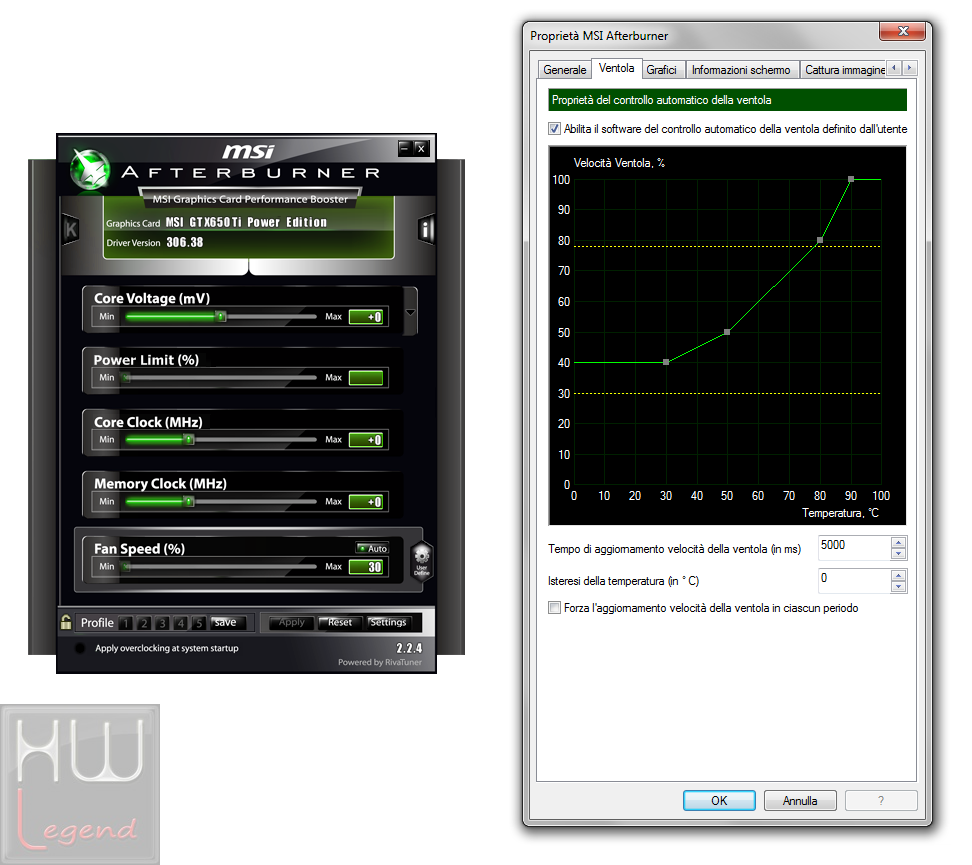Click the Core Clock slider handle
The image size is (972, 865).
[189, 440]
